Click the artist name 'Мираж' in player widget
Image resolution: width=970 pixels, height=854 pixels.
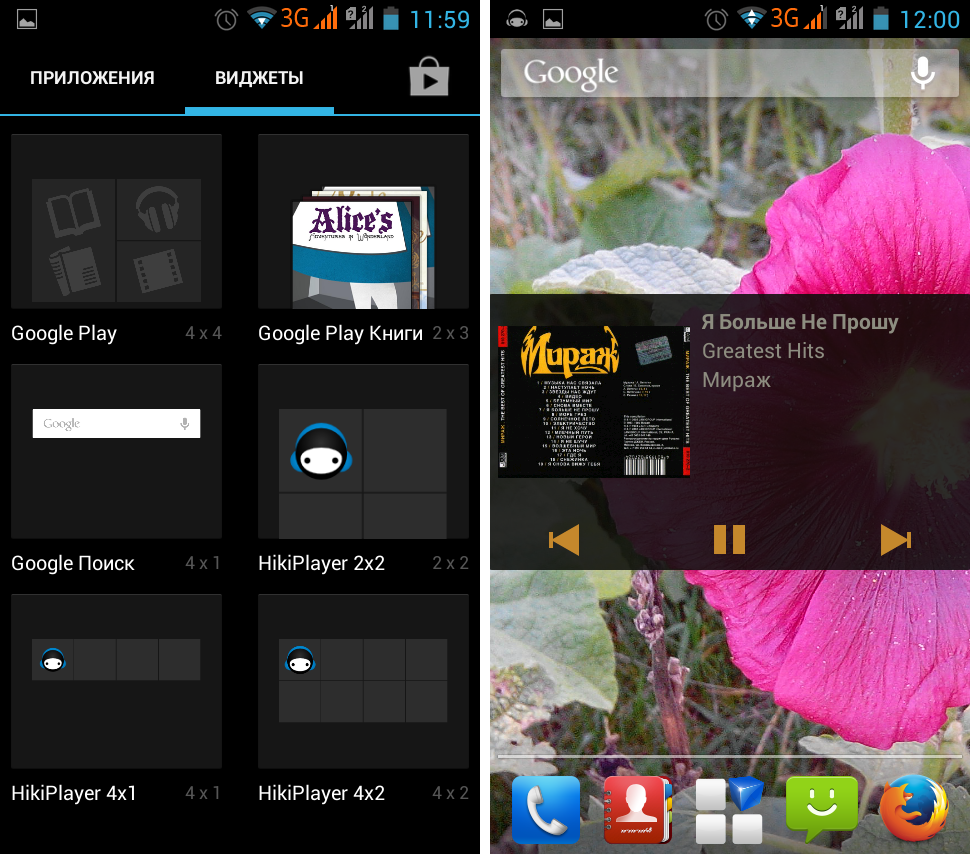click(736, 380)
